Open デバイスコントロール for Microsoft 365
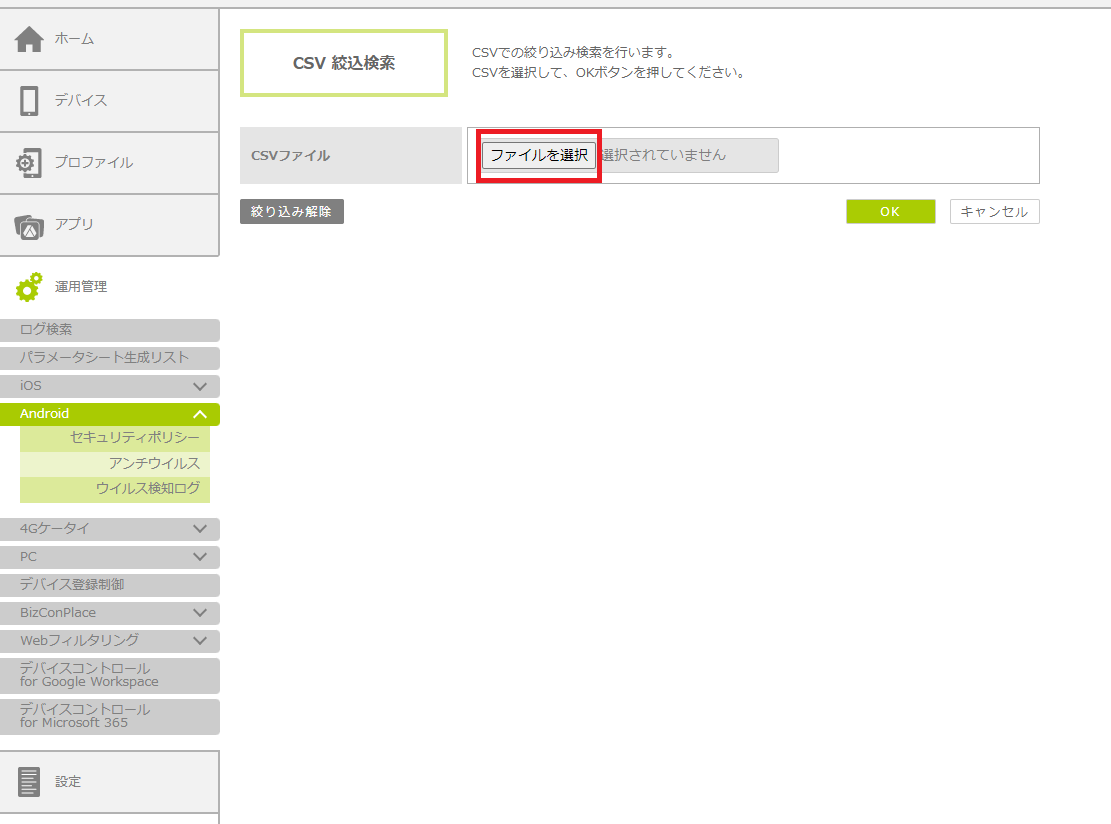This screenshot has height=824, width=1111. tap(109, 716)
